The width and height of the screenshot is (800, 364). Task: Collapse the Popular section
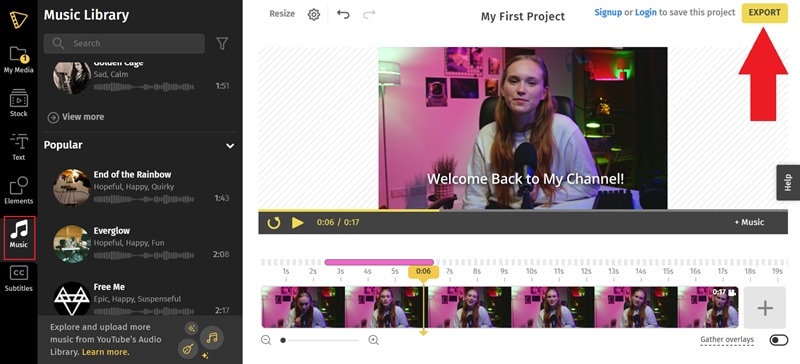click(x=230, y=145)
